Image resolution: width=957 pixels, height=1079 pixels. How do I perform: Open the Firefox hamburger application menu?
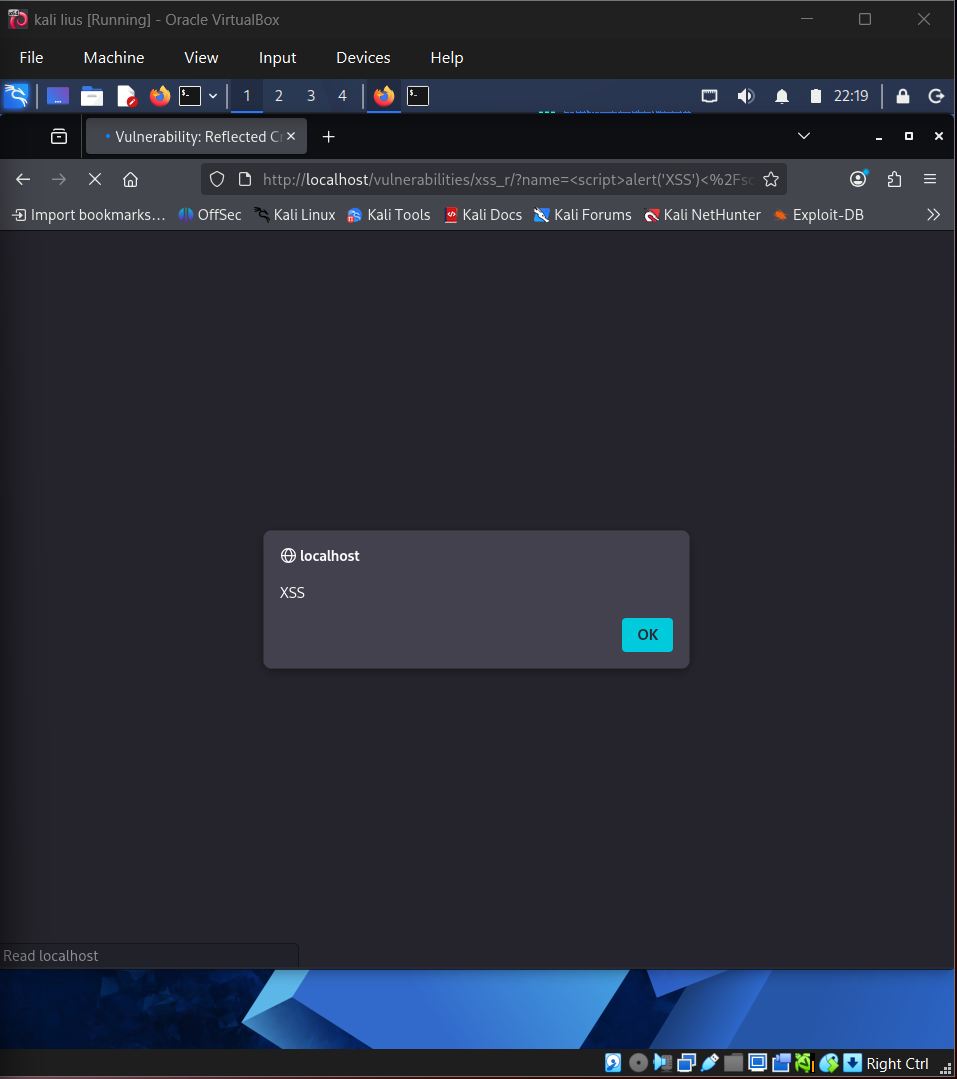[x=930, y=179]
